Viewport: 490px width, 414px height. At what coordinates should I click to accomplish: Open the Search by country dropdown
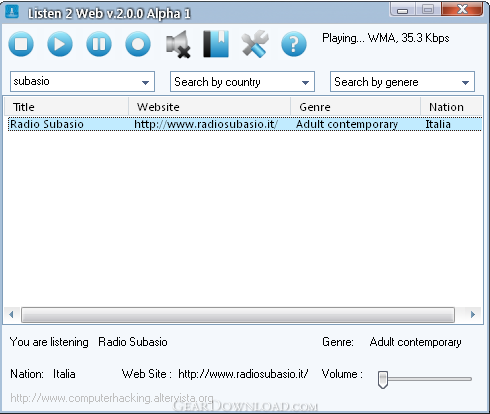pos(242,82)
